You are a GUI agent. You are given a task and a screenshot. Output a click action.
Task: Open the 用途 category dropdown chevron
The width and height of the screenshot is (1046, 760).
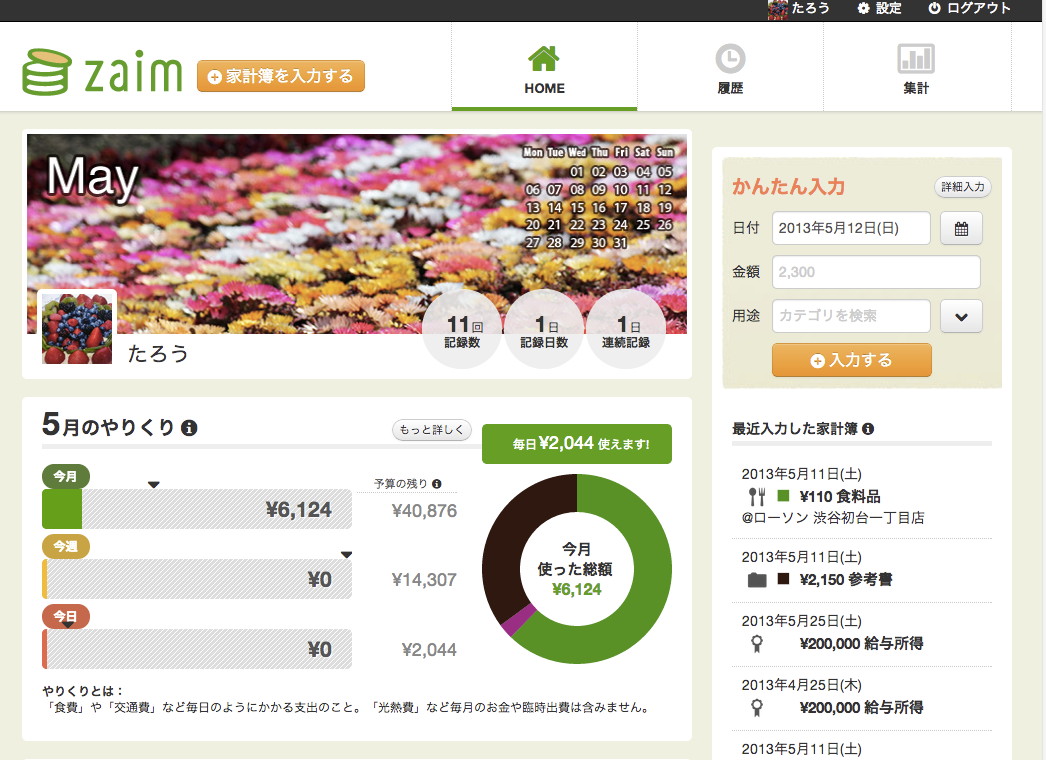[961, 316]
